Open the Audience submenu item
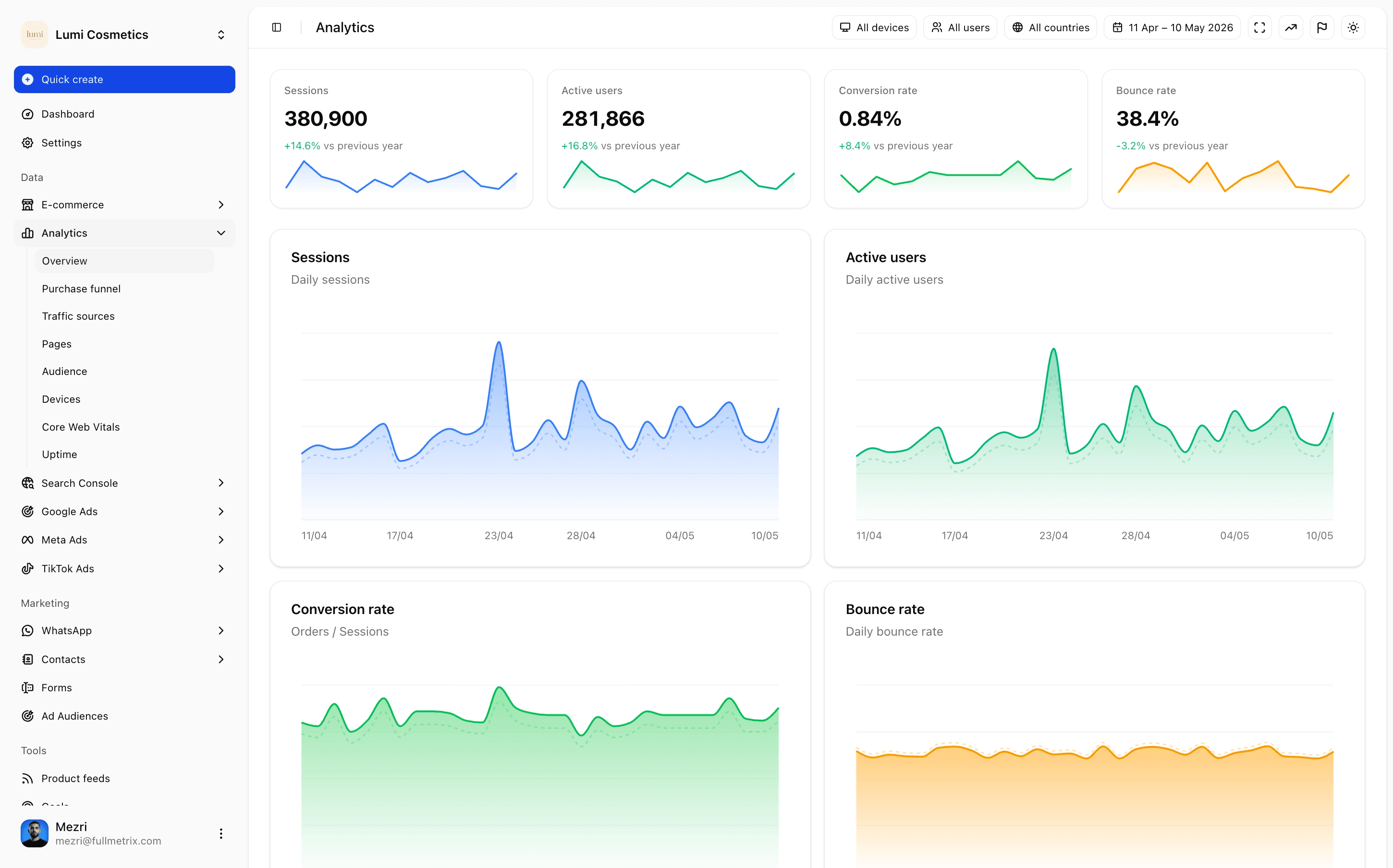Screen dimensions: 1393x868 (64, 372)
